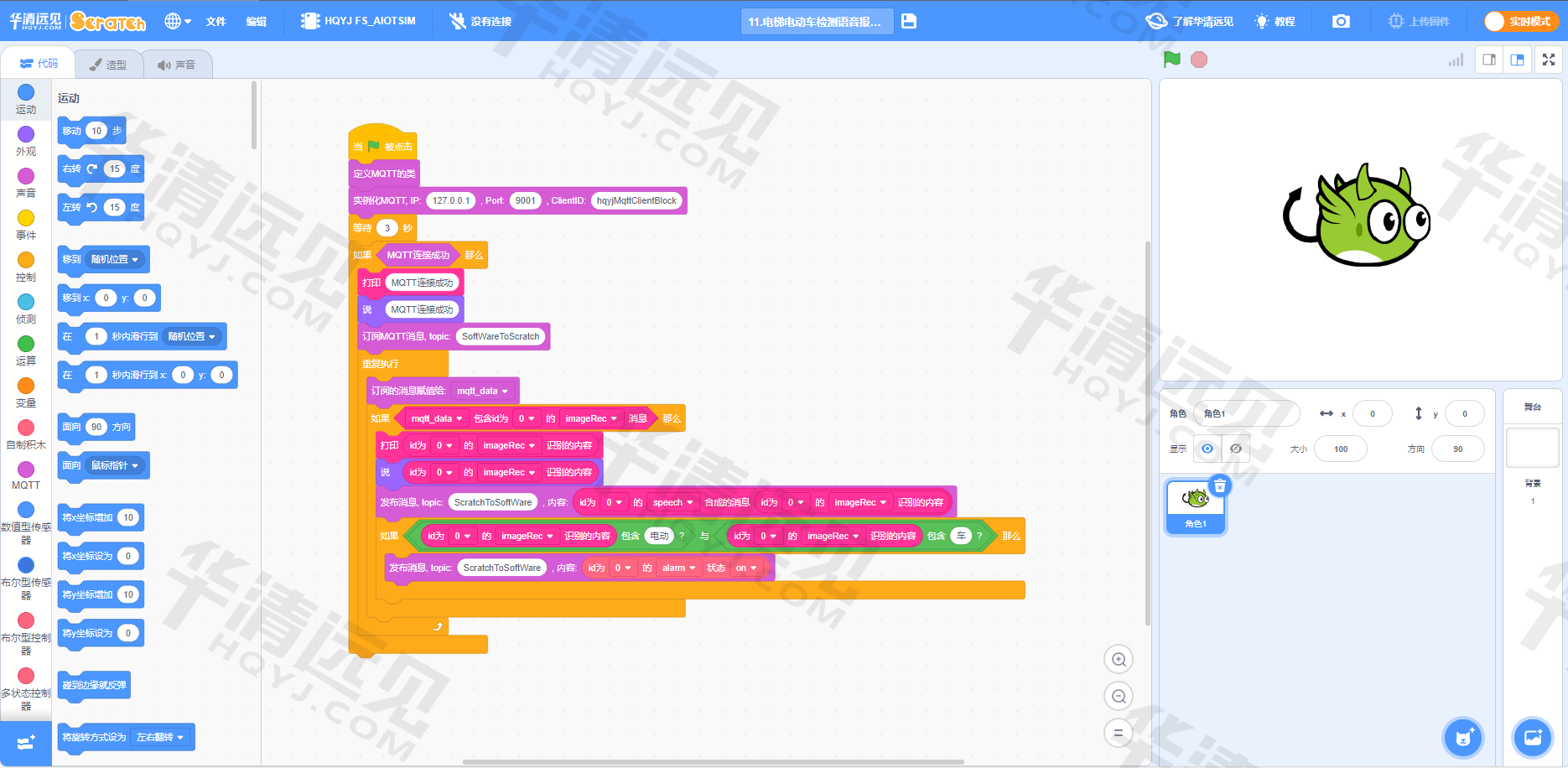Screen dimensions: 1568x768
Task: Select the purple 外观 category circle
Action: [x=26, y=134]
